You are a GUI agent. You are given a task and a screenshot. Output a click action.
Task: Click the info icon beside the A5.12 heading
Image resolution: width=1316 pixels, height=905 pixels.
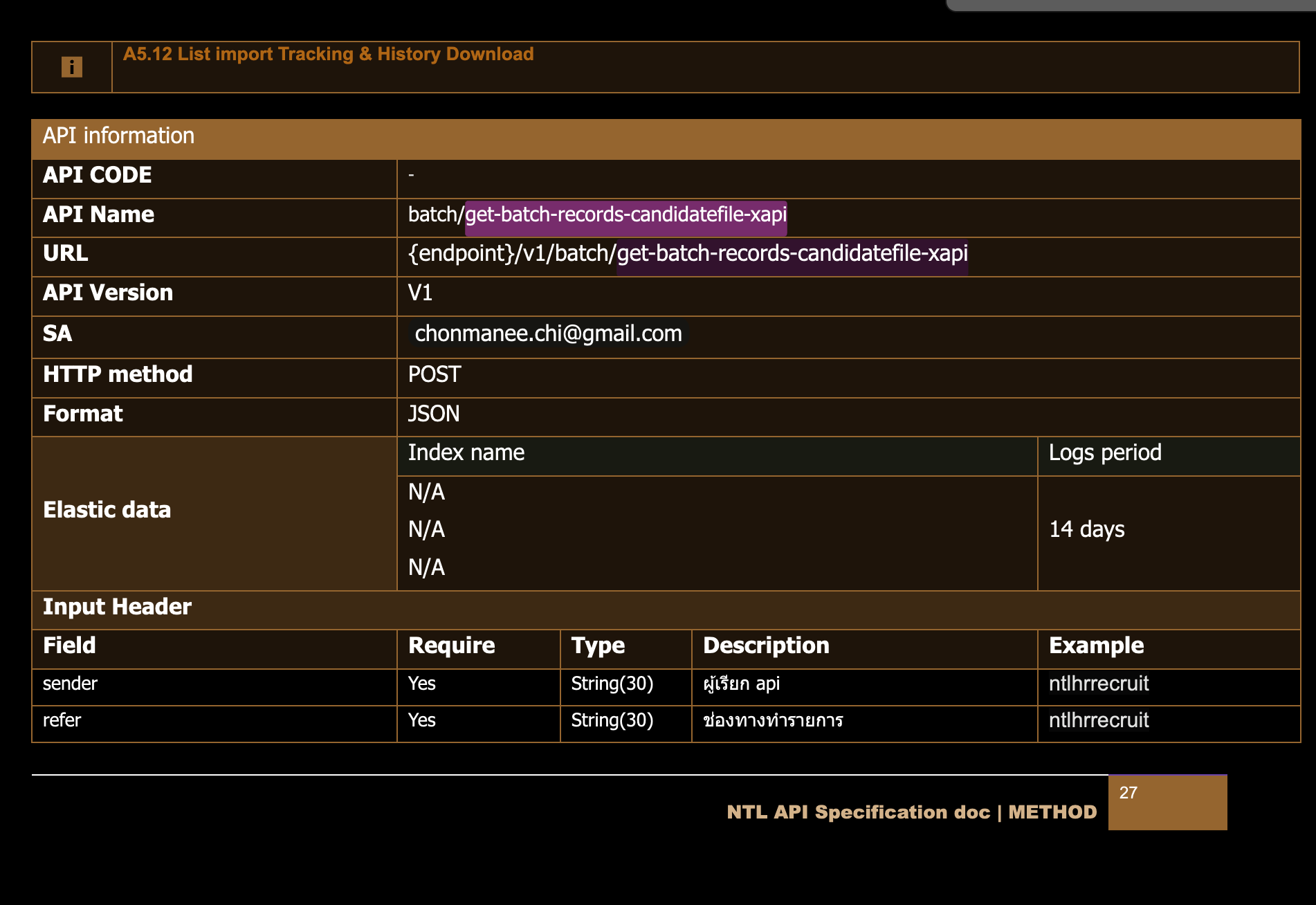(72, 67)
